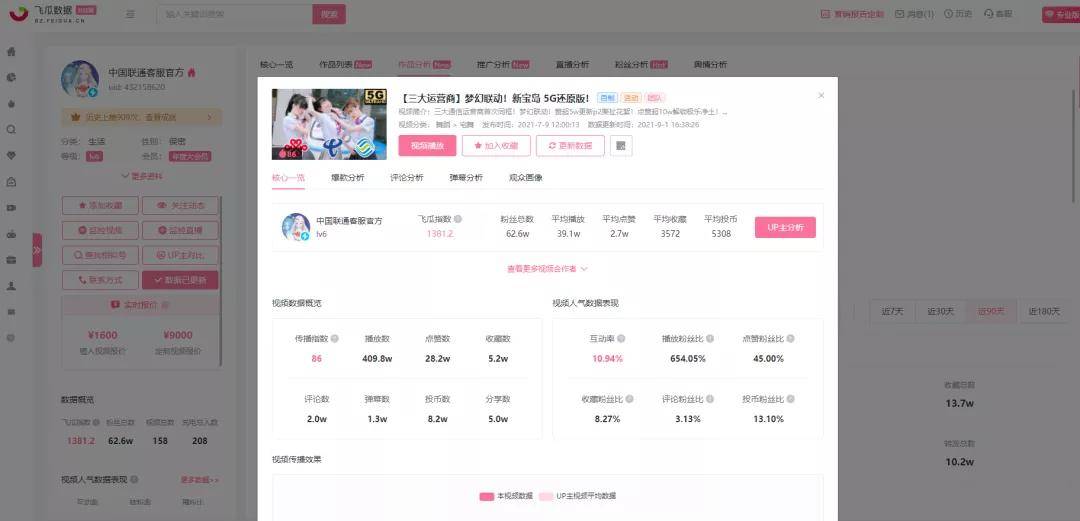Click the info icon beside 收藏粉丝比

[x=629, y=399]
